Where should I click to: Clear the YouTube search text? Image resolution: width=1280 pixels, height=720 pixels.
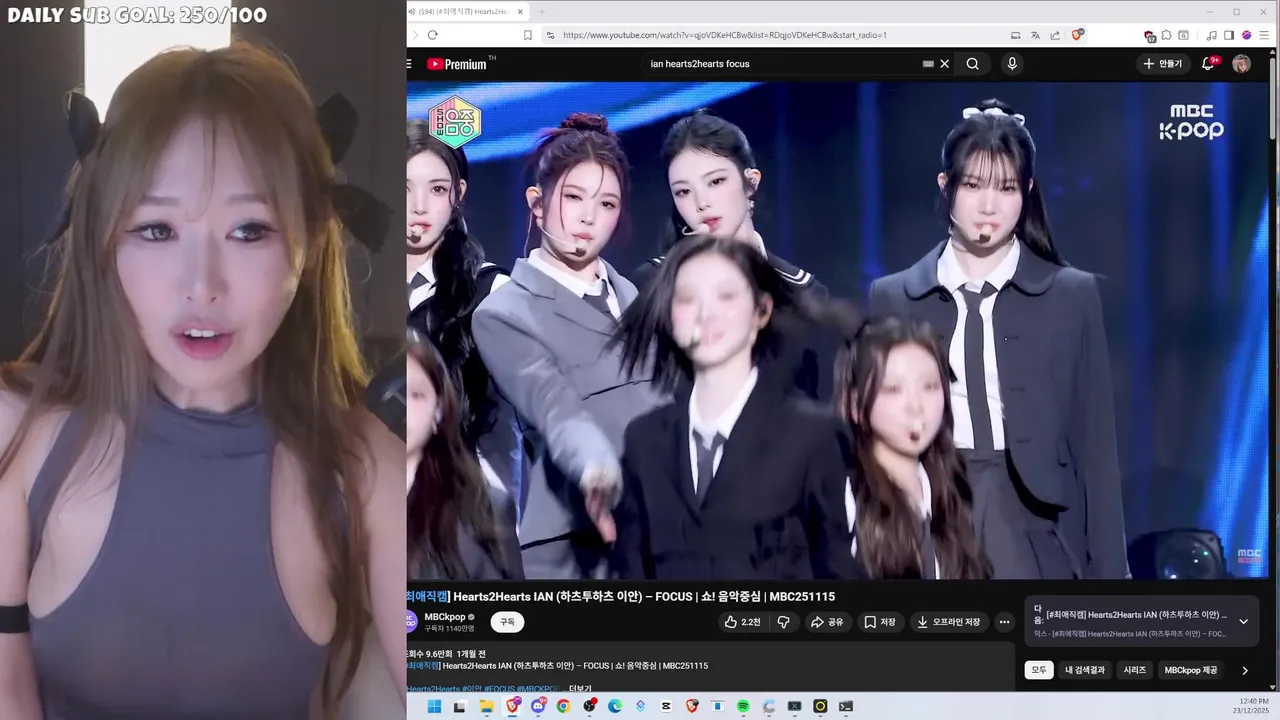[x=944, y=64]
